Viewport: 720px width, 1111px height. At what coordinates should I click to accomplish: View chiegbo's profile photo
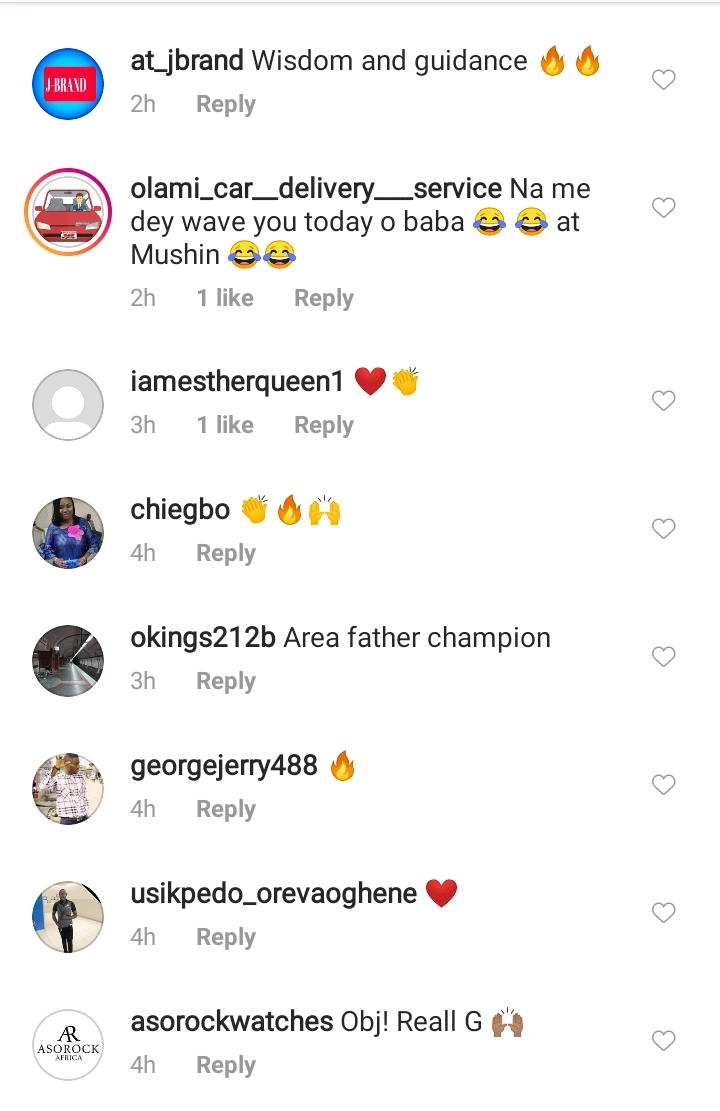(68, 533)
